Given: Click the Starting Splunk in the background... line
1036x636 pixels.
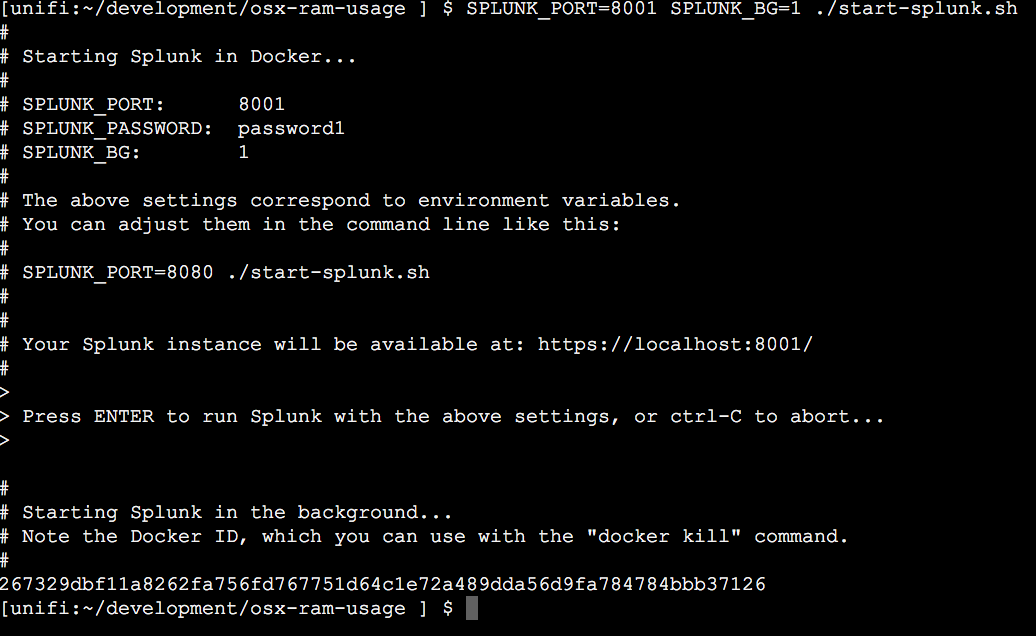Looking at the screenshot, I should coord(237,512).
